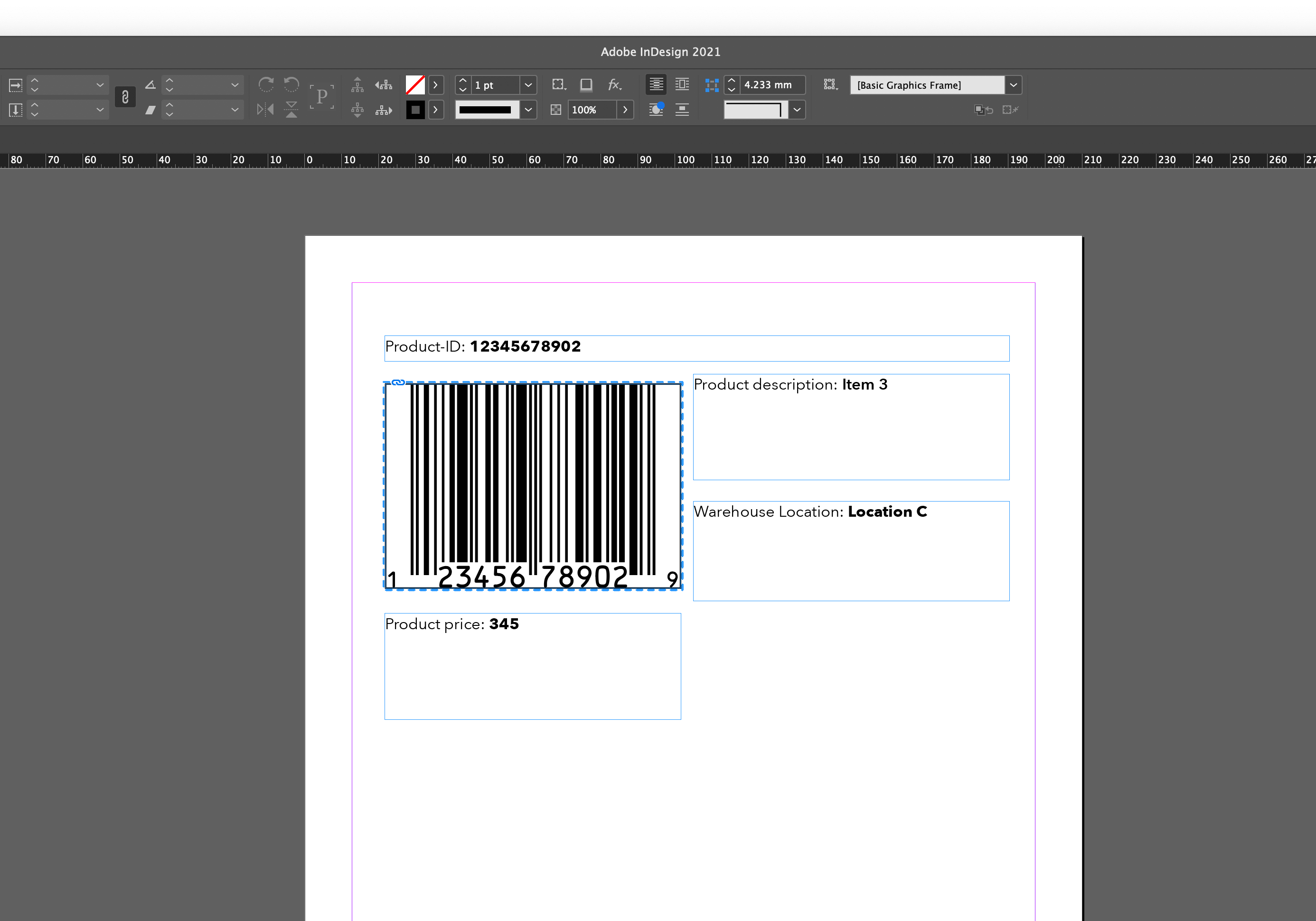Image resolution: width=1316 pixels, height=921 pixels.
Task: Click the solid stroke style preview
Action: (487, 110)
